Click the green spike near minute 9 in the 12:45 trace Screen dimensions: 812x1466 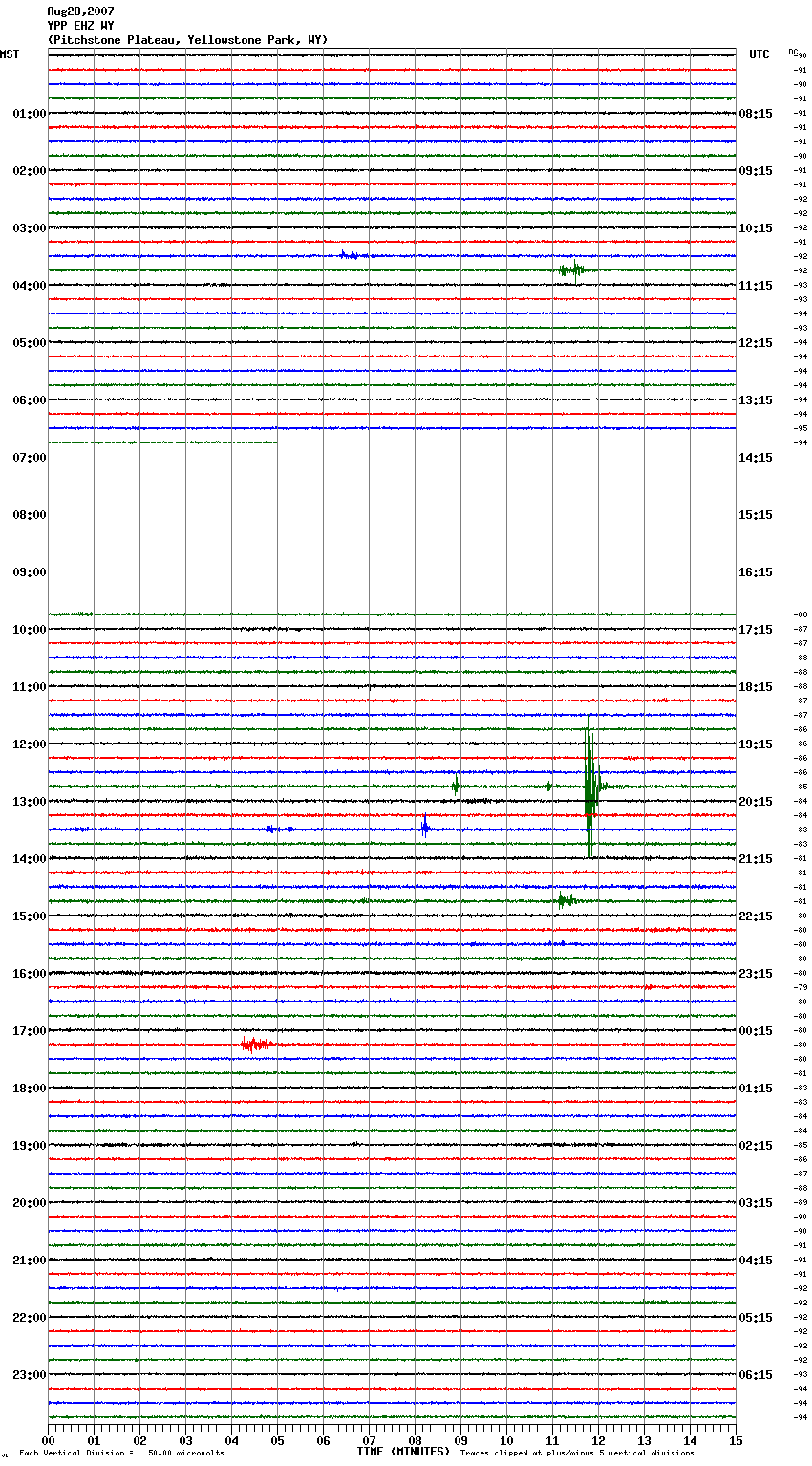[x=457, y=787]
